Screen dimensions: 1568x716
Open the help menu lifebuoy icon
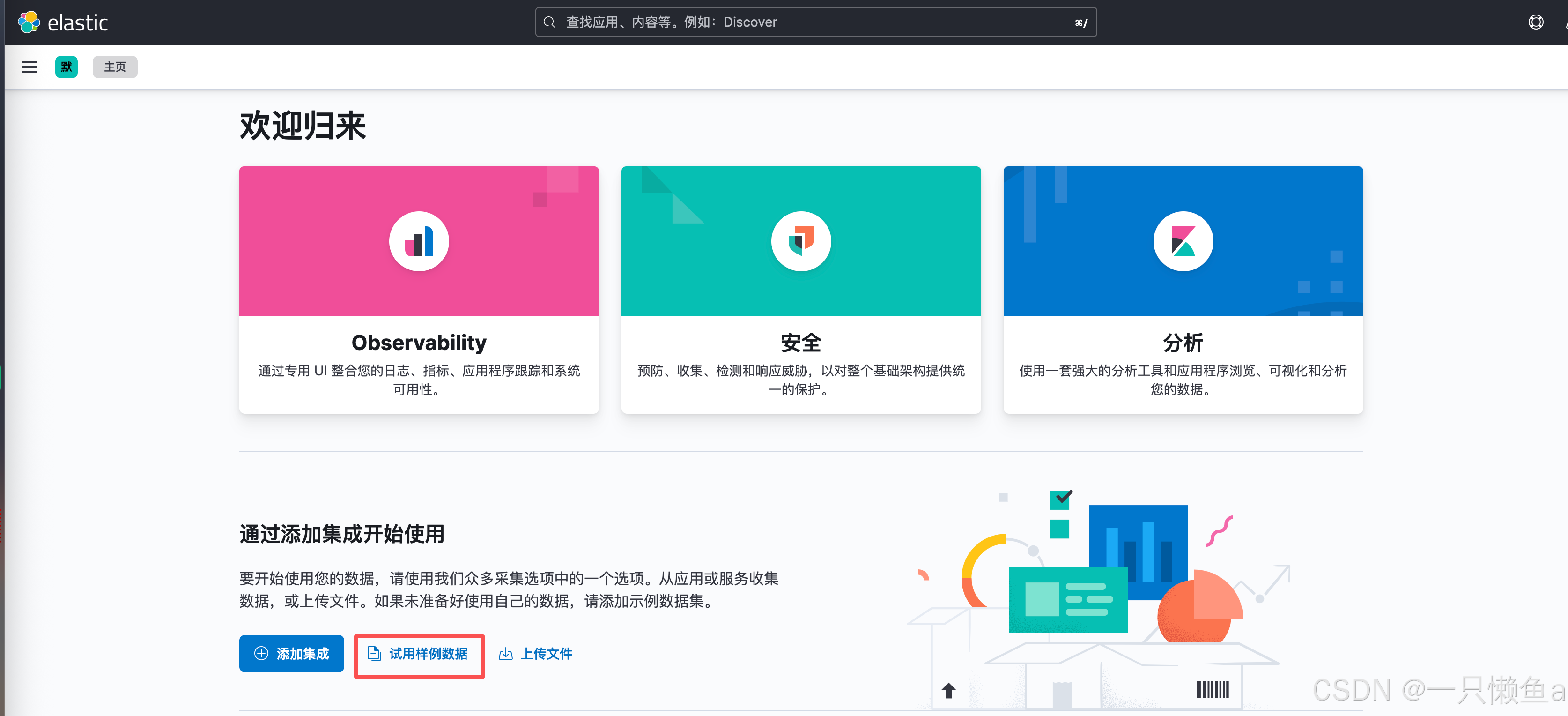coord(1535,22)
